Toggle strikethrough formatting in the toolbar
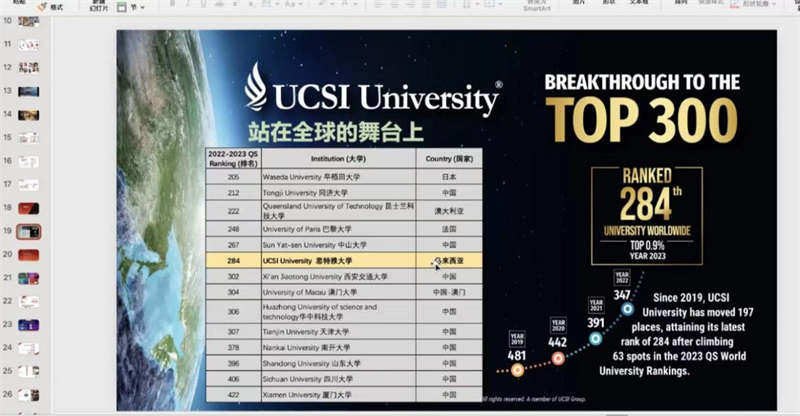 click(x=219, y=4)
